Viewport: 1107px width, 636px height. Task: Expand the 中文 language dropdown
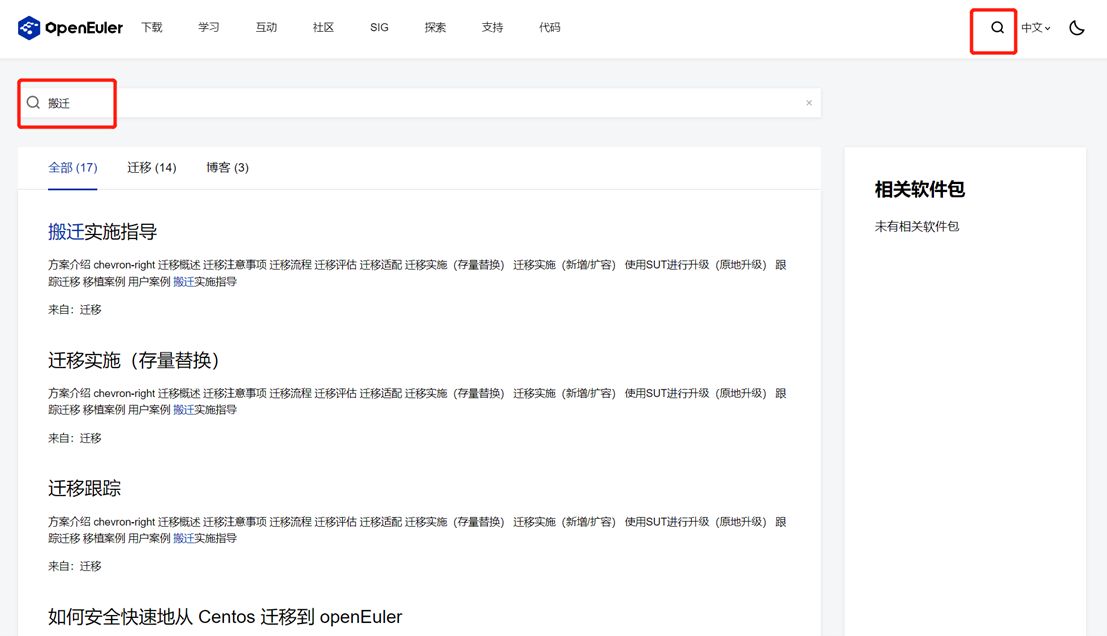click(x=1035, y=28)
